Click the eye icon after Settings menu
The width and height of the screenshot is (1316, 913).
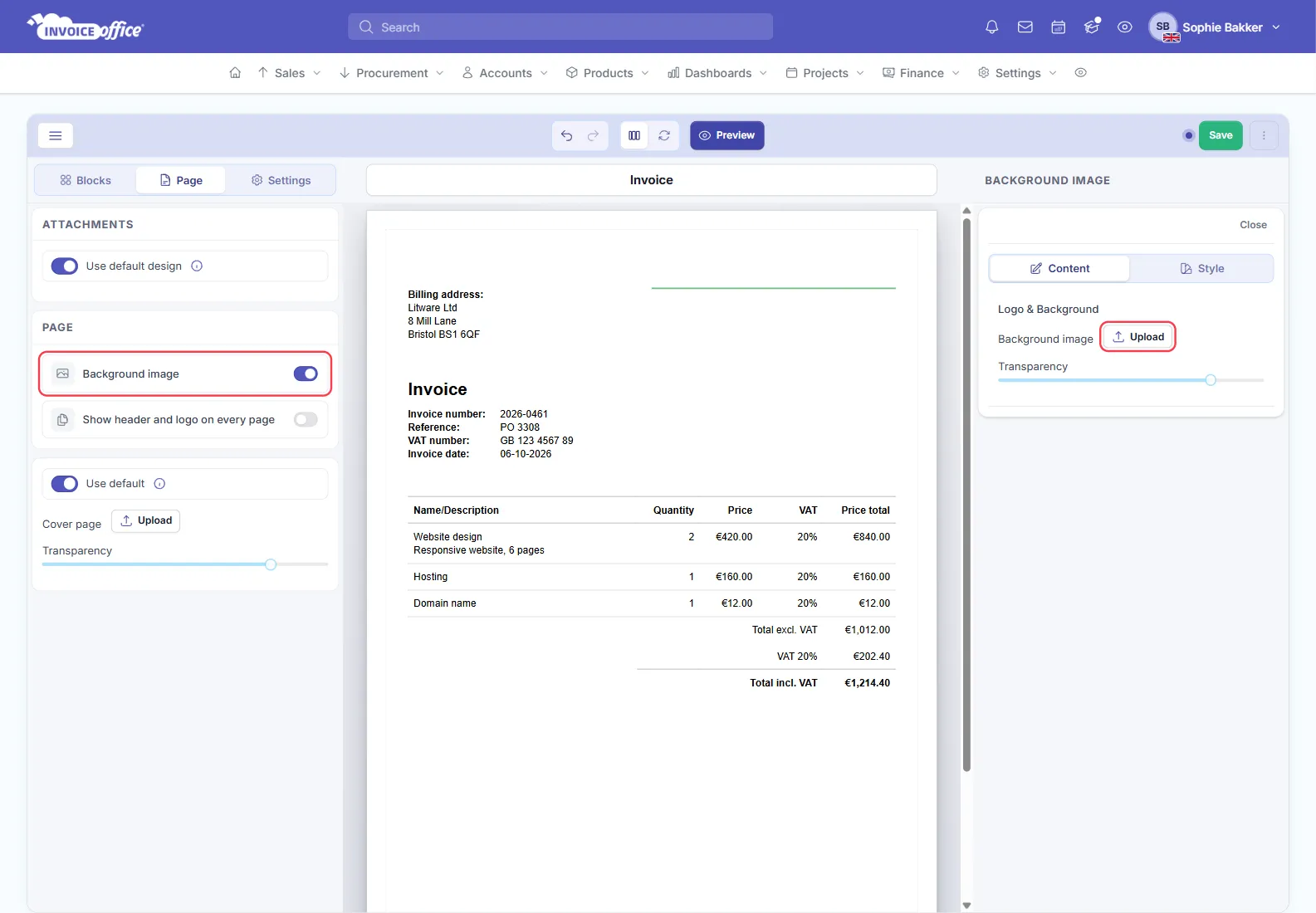[1080, 73]
